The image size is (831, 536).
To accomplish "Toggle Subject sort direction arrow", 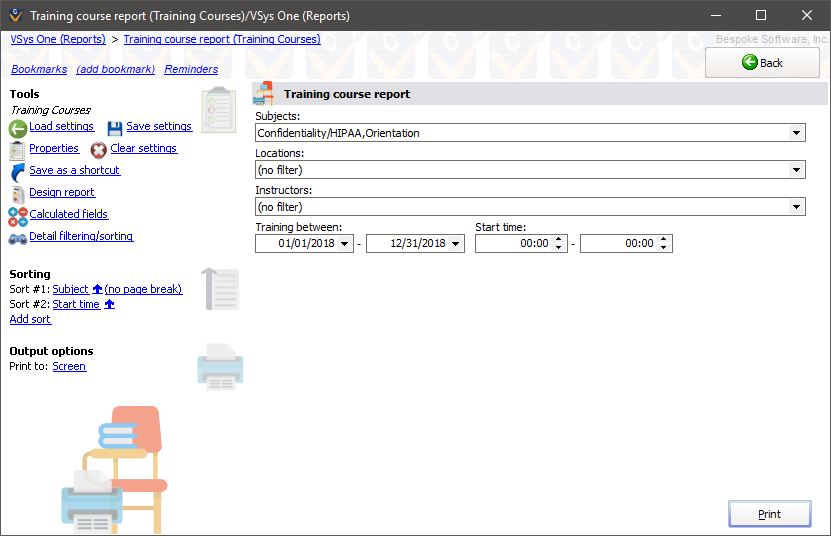I will pyautogui.click(x=98, y=289).
